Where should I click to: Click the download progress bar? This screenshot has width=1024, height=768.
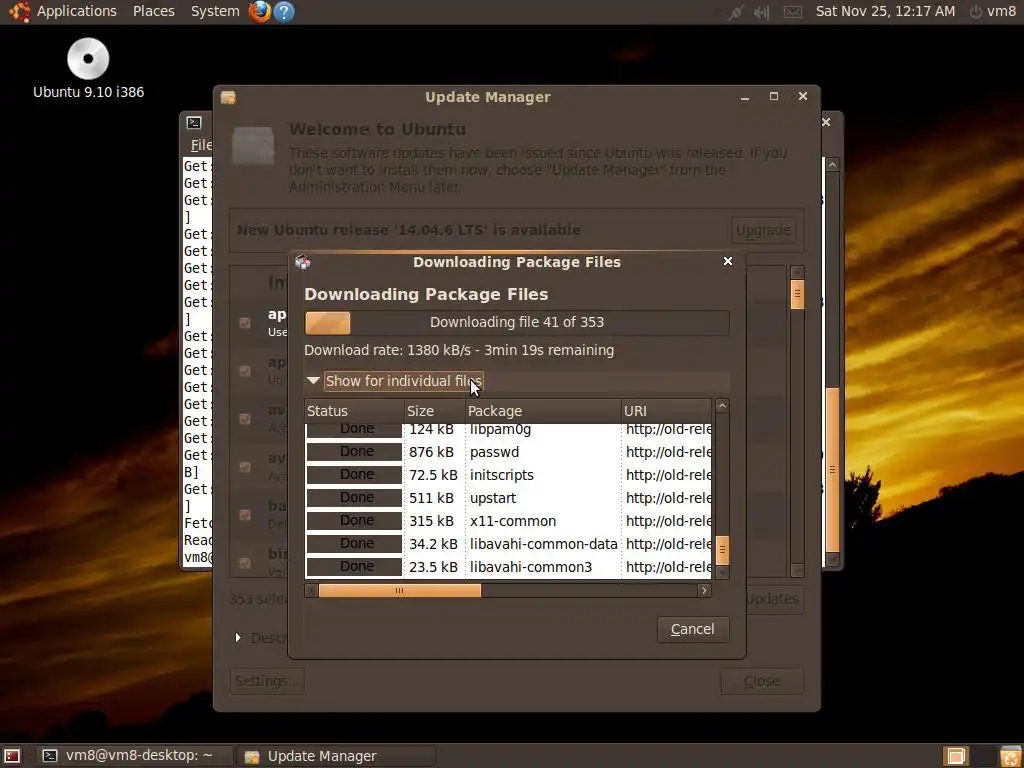pyautogui.click(x=517, y=323)
